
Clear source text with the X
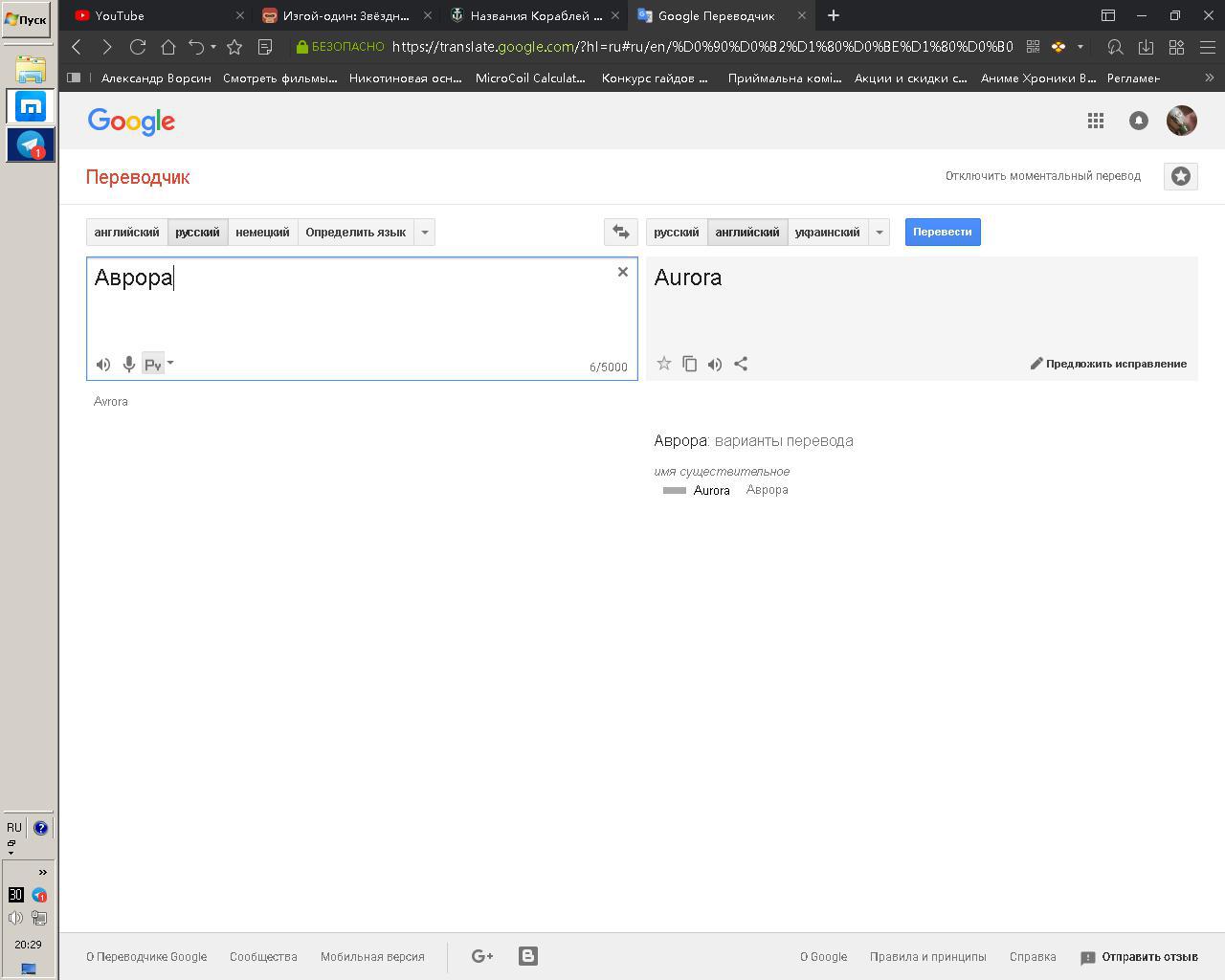click(622, 272)
